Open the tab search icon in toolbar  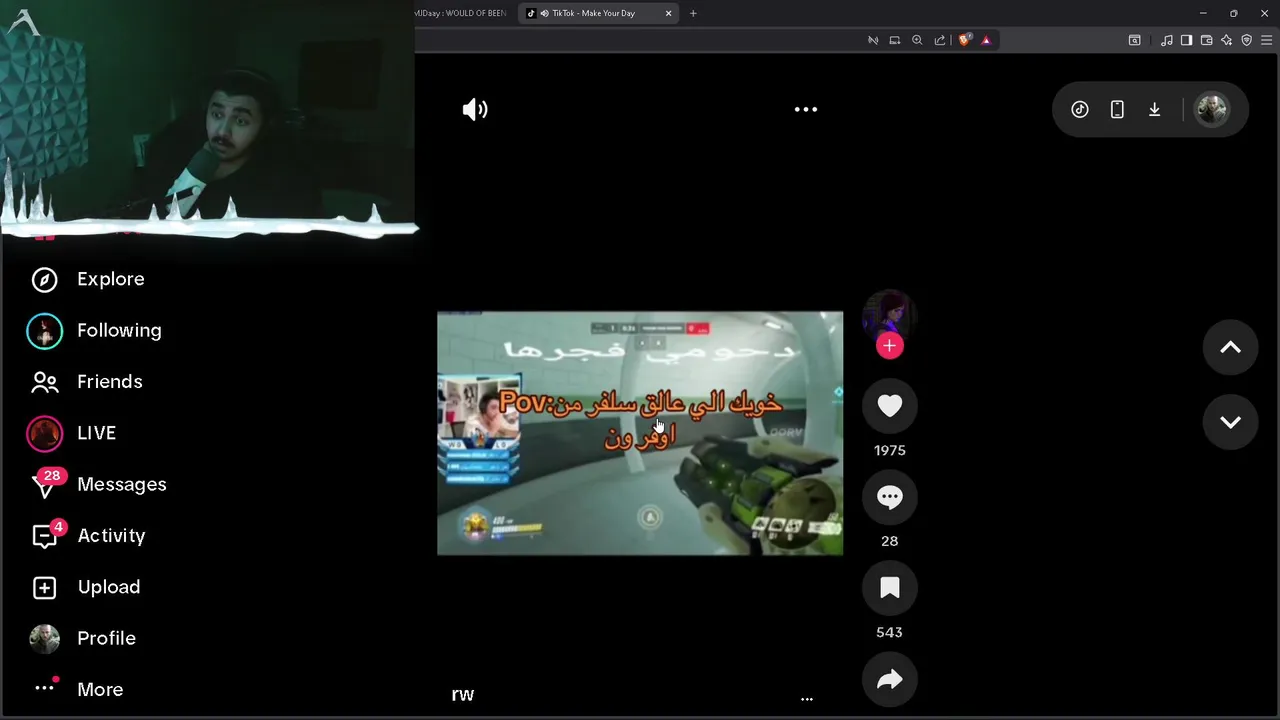(x=1135, y=40)
